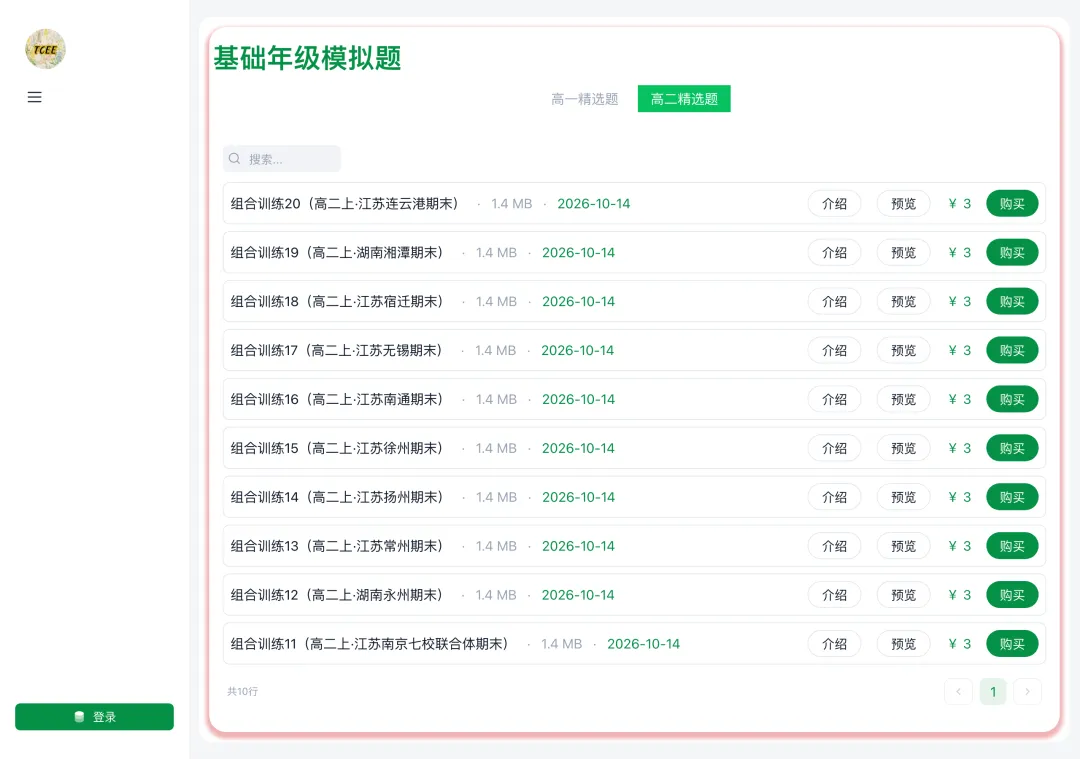The width and height of the screenshot is (1080, 759).
Task: Open 介绍 for 组合训练15 江苏徐州期末
Action: [x=834, y=448]
